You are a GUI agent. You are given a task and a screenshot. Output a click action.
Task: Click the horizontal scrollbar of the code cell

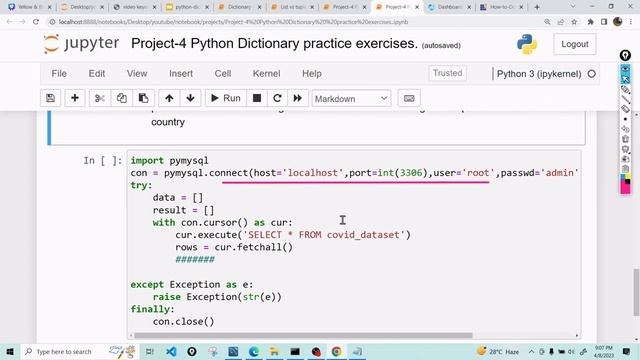303,336
